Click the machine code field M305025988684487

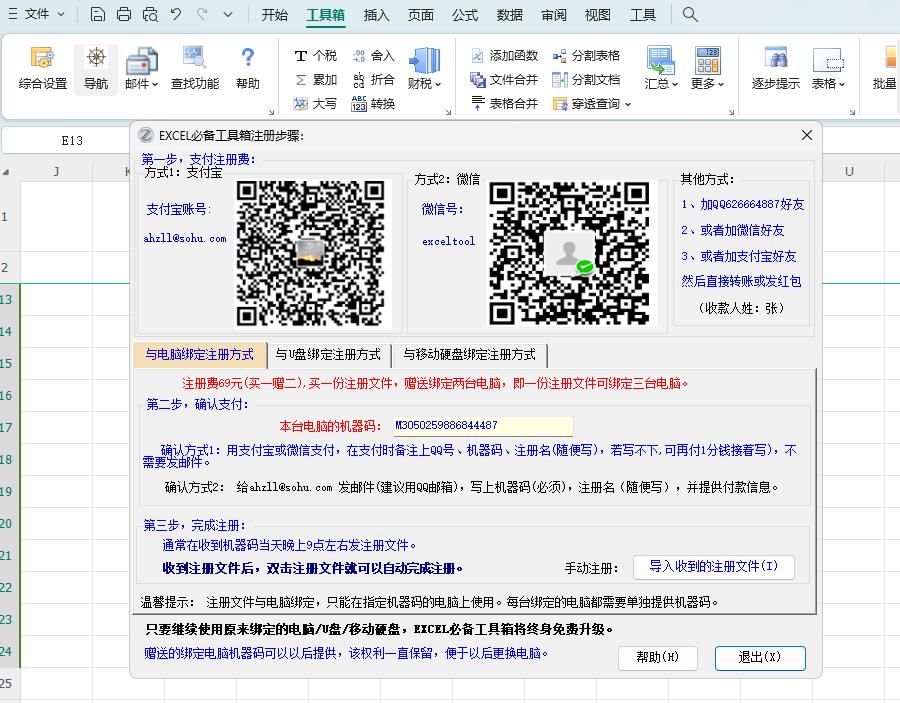coord(483,426)
